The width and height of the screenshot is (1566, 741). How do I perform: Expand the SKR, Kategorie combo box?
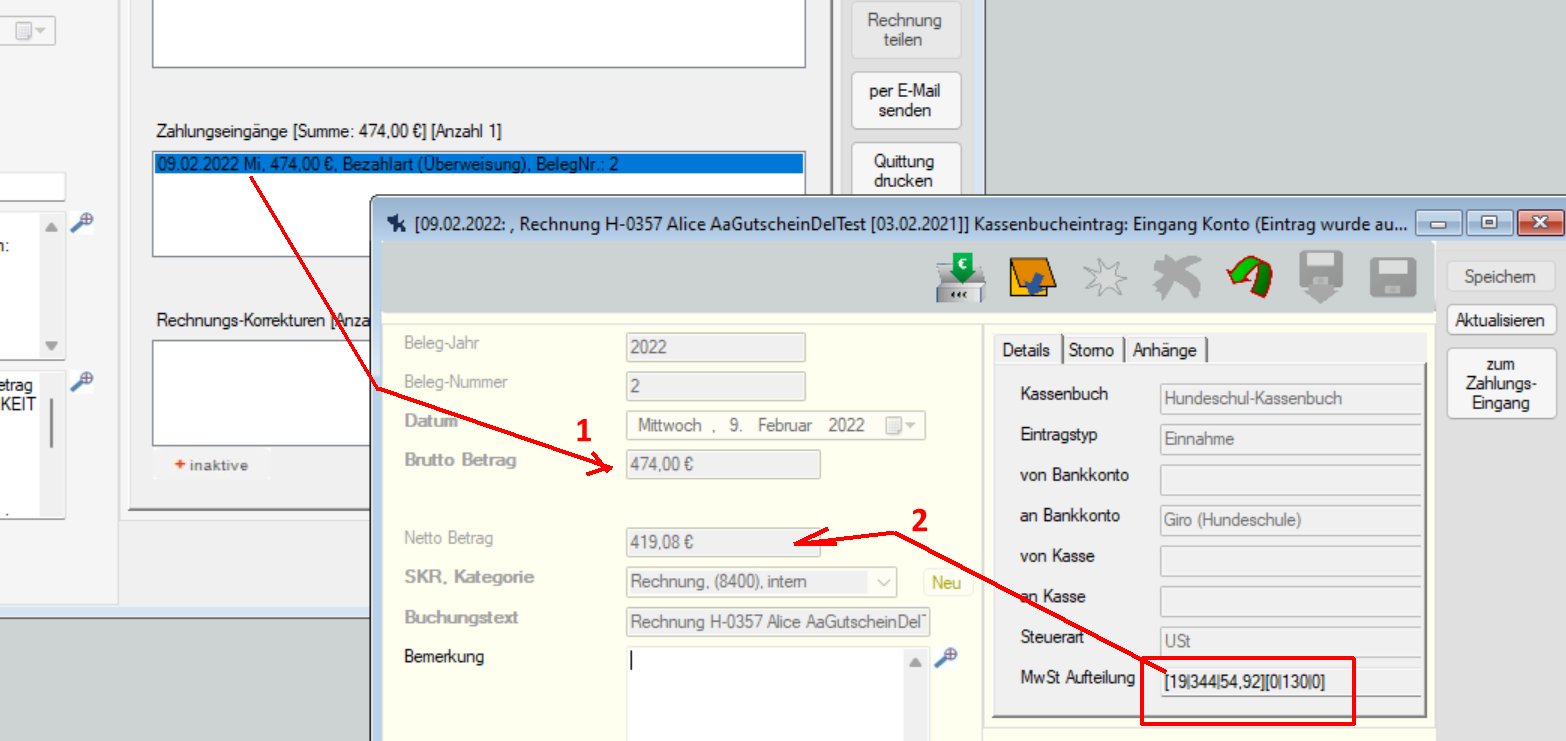884,581
